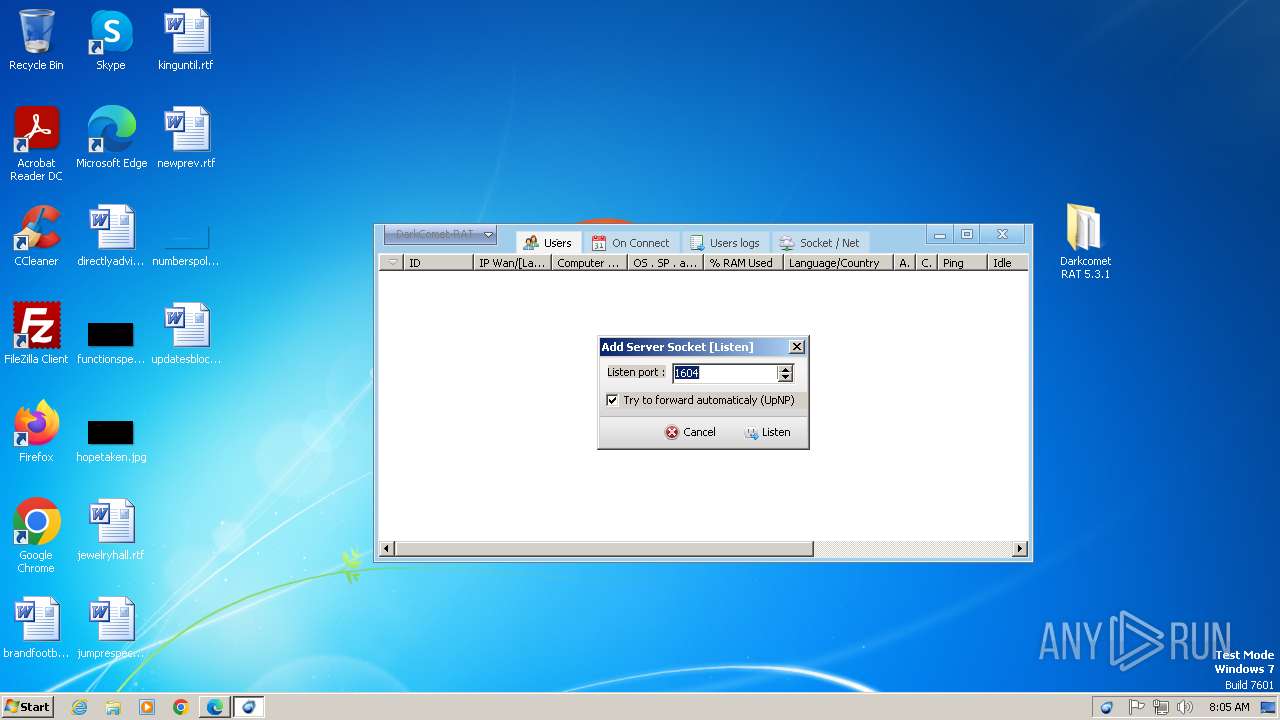Select the CCleaner desktop shortcut
Viewport: 1280px width, 720px height.
point(36,236)
